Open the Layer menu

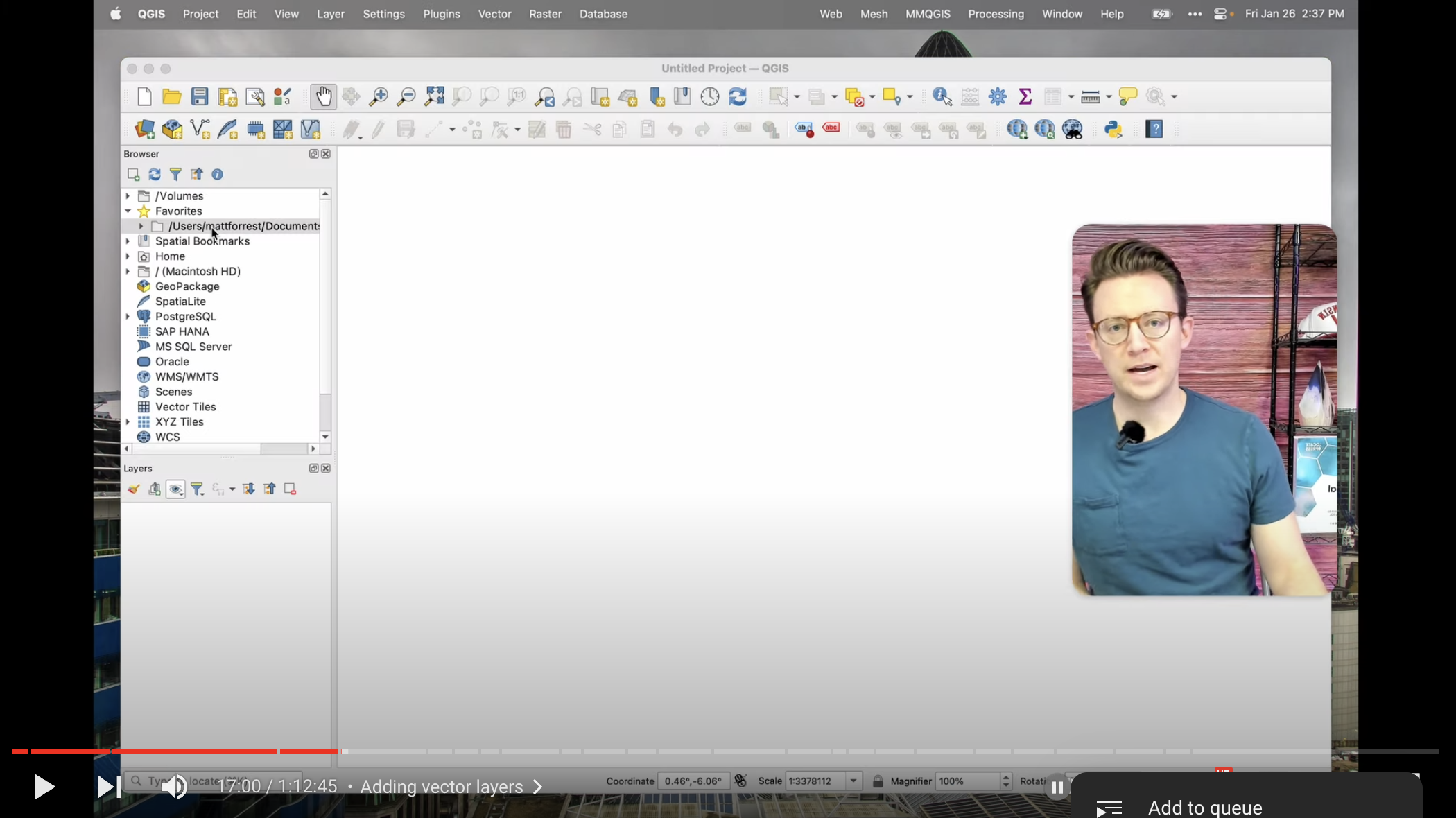tap(330, 14)
